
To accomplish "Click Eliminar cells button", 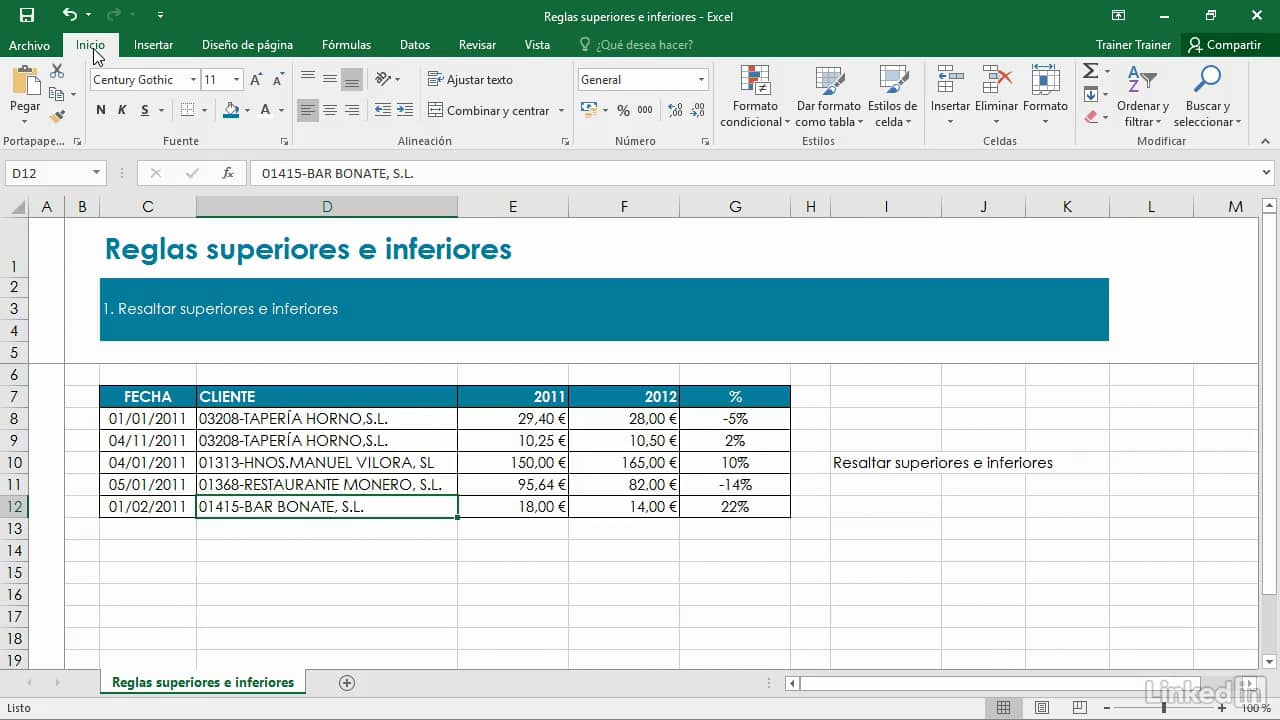I will point(996,96).
